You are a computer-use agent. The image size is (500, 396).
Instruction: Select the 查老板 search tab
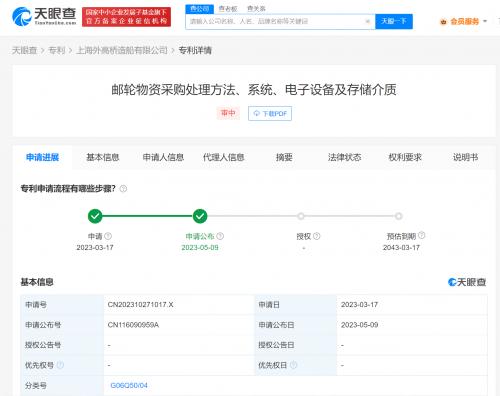(x=228, y=9)
